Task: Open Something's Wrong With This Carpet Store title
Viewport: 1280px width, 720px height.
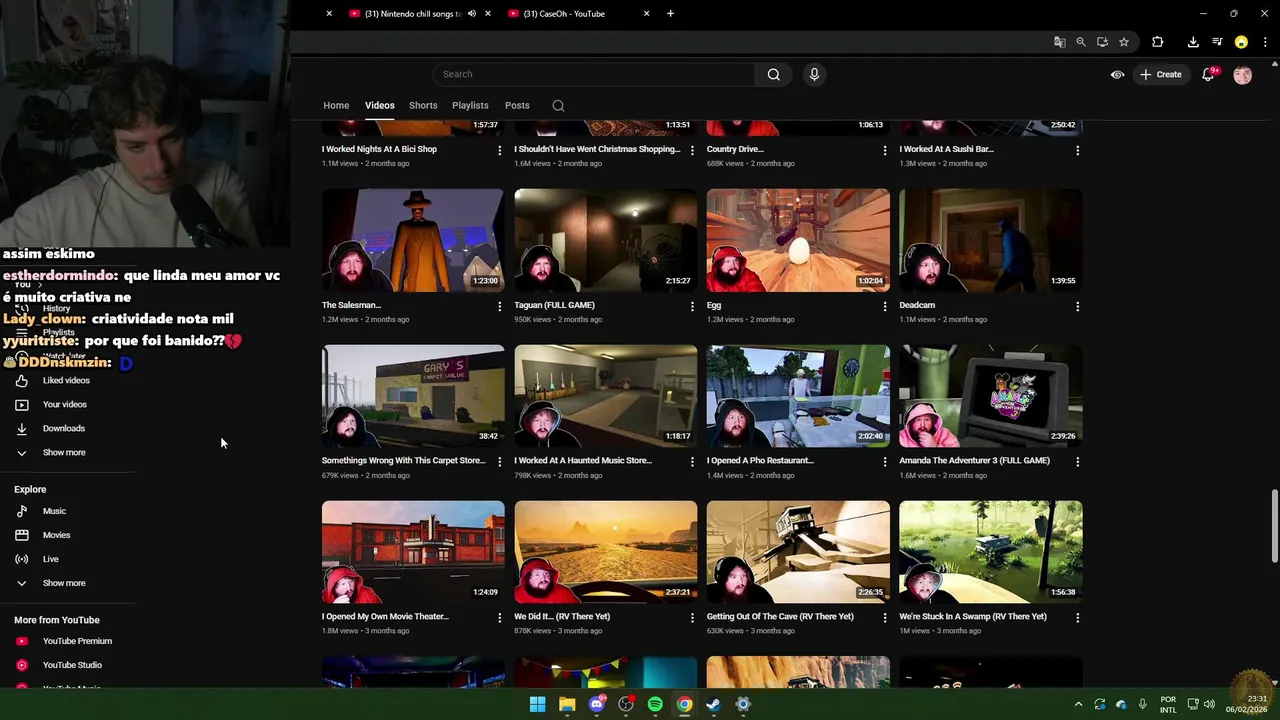Action: 403,461
